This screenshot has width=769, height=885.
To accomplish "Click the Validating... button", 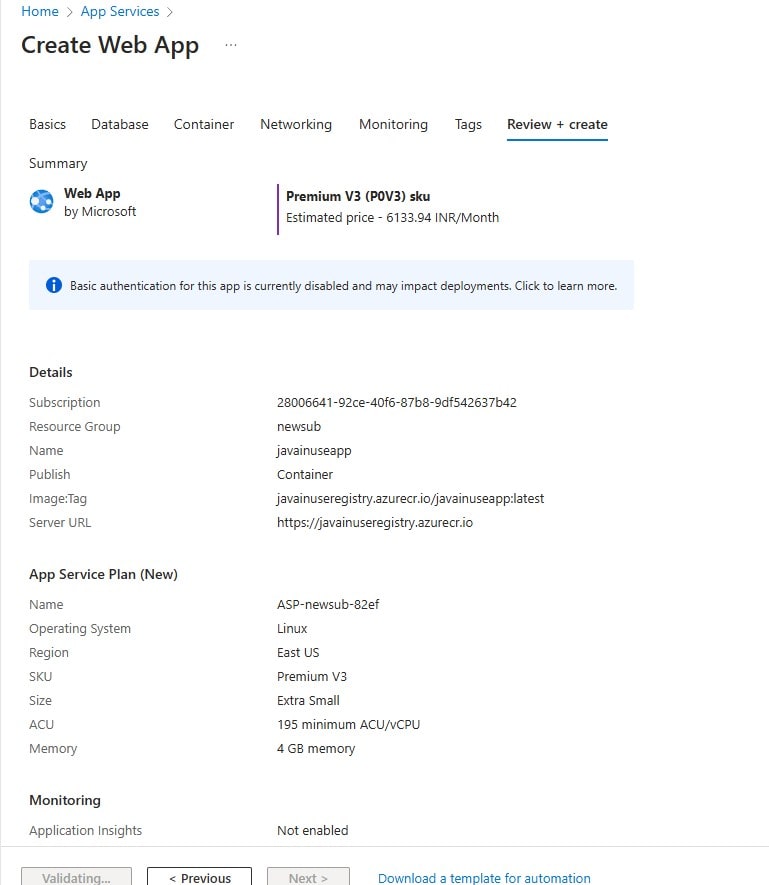I will coord(76,877).
